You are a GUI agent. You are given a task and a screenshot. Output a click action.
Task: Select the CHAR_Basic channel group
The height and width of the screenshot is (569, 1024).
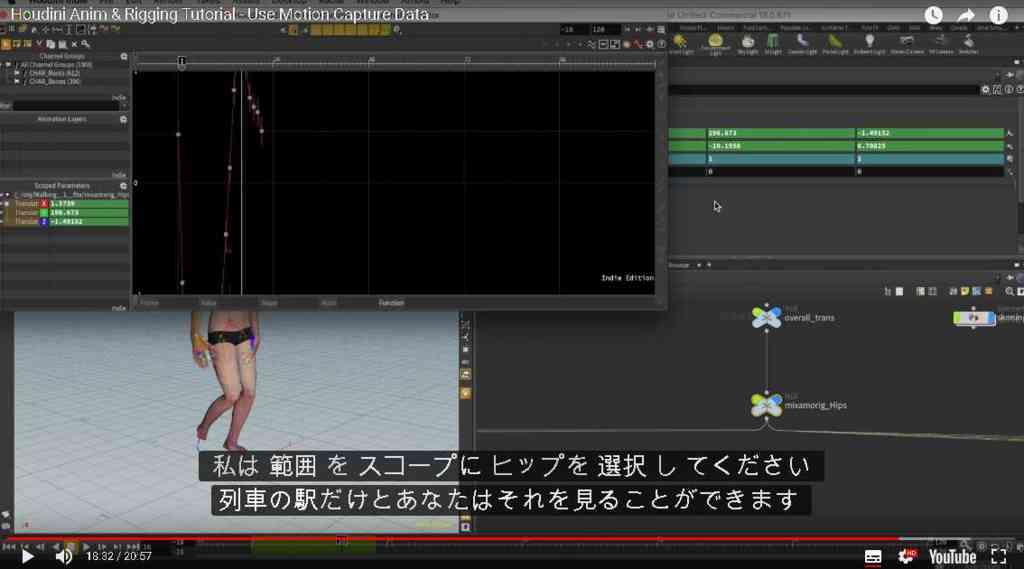54,73
